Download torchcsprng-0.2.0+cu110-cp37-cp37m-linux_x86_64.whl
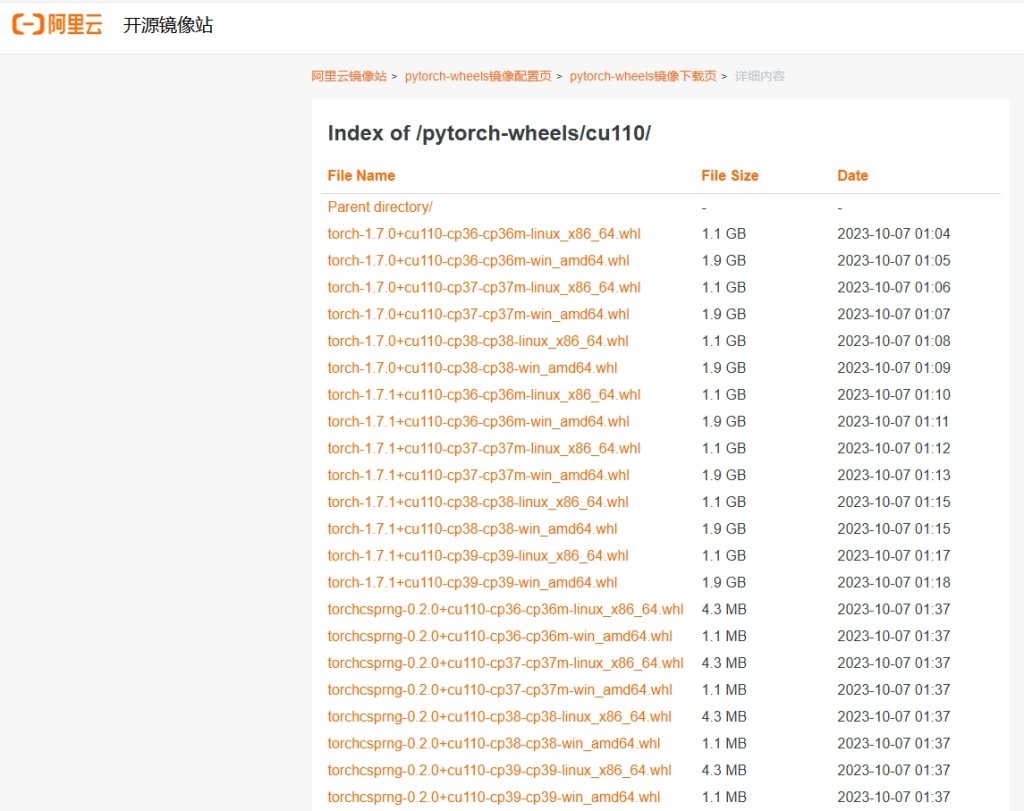The width and height of the screenshot is (1024, 811). [505, 663]
